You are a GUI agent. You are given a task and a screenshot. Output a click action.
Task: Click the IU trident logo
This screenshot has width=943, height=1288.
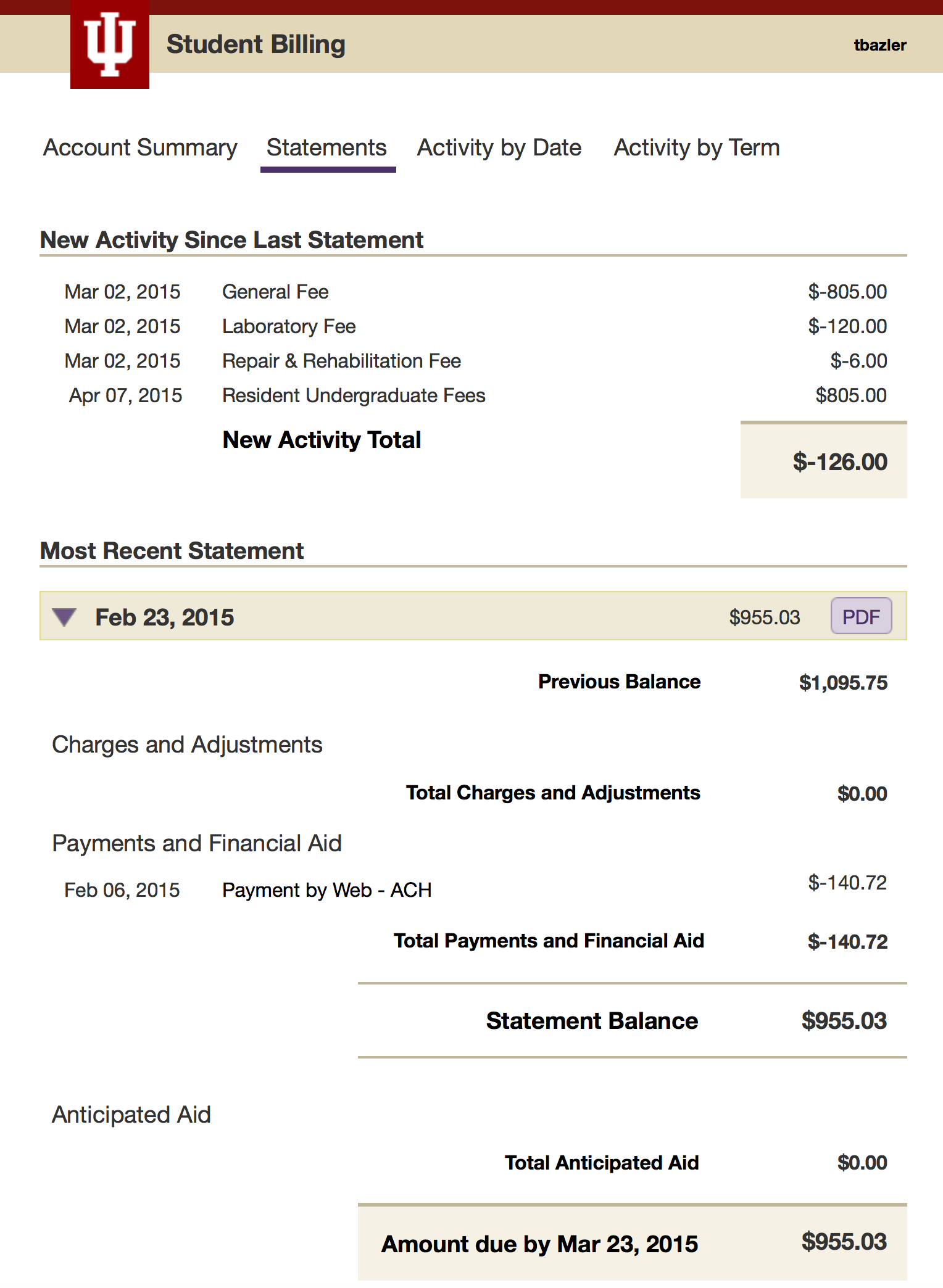point(110,44)
